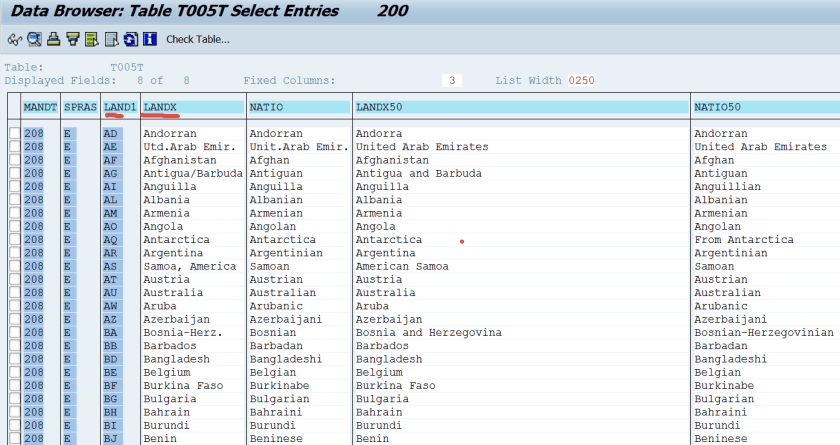Image resolution: width=840 pixels, height=445 pixels.
Task: Click the Check Table... button
Action: pyautogui.click(x=198, y=40)
